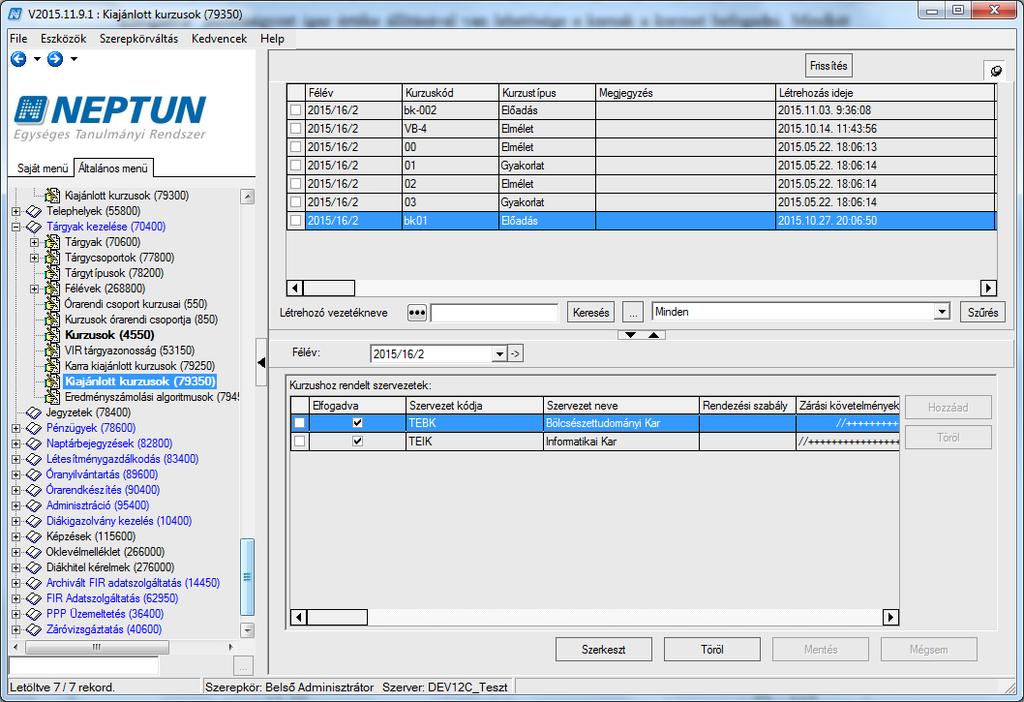Click the up triangle on the panel splitter
1024x702 pixels.
[654, 335]
